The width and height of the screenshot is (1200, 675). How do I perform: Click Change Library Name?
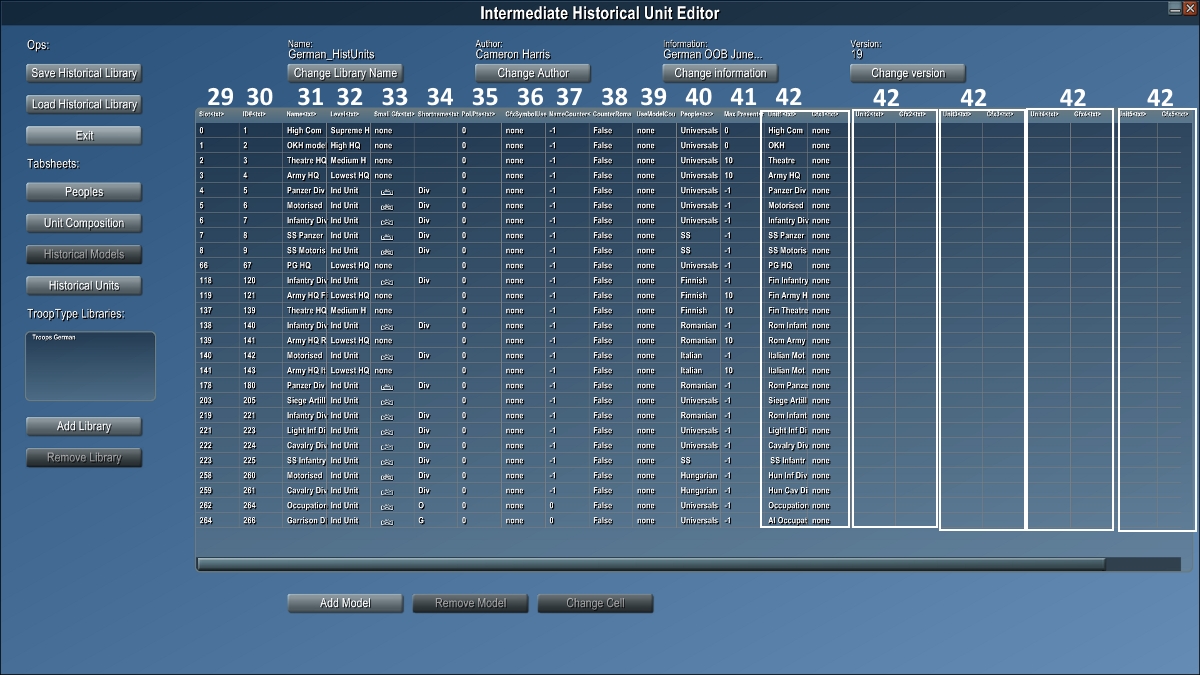[x=345, y=73]
